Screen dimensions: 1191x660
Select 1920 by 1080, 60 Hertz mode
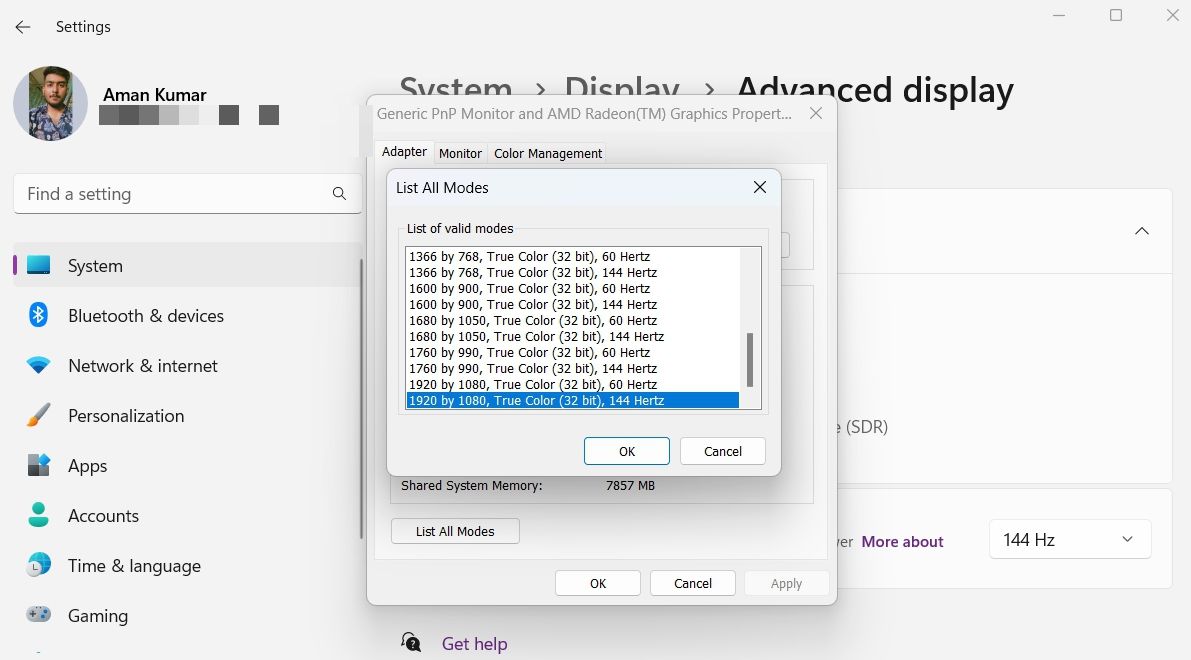pos(533,384)
